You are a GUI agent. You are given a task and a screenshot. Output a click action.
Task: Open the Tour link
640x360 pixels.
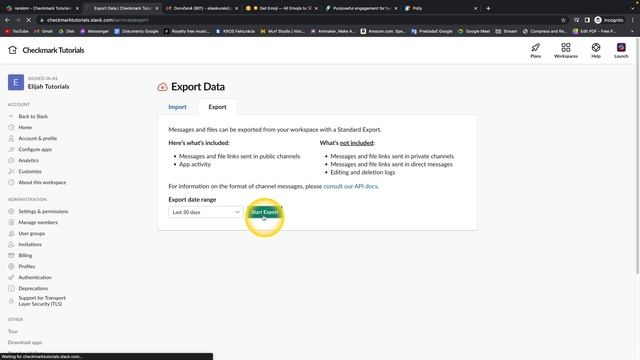pos(13,331)
